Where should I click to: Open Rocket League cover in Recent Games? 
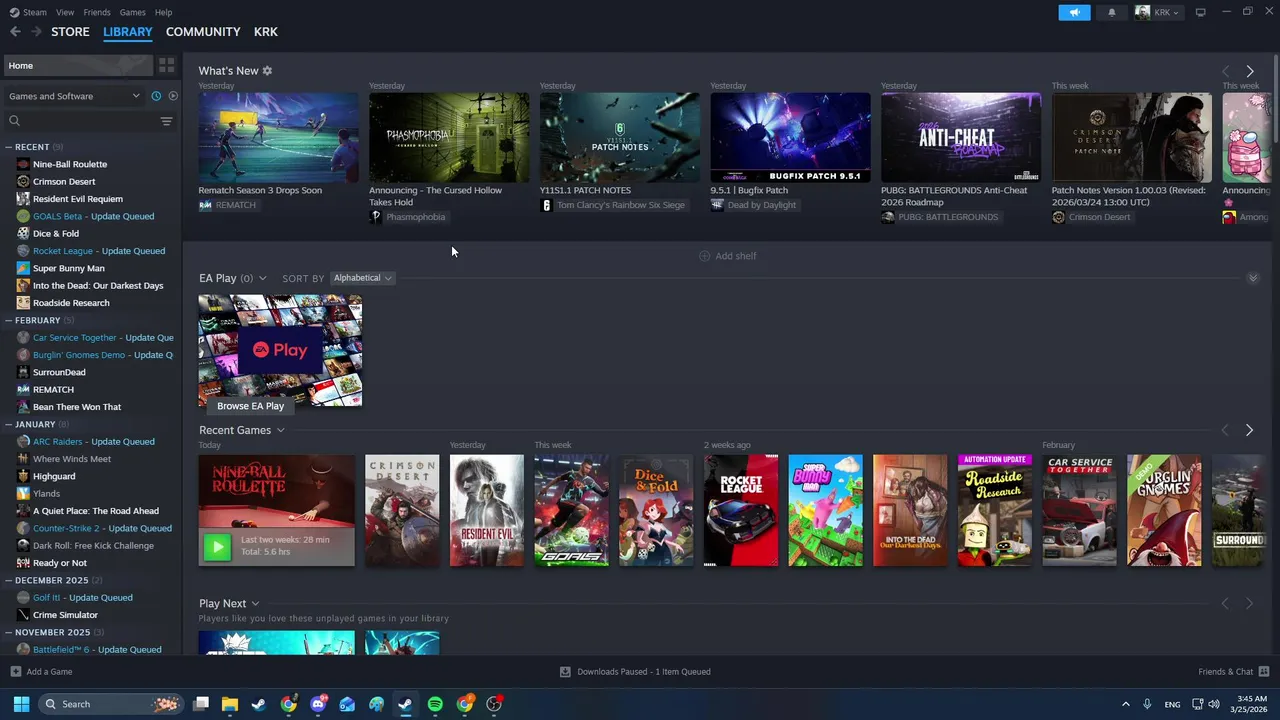741,510
